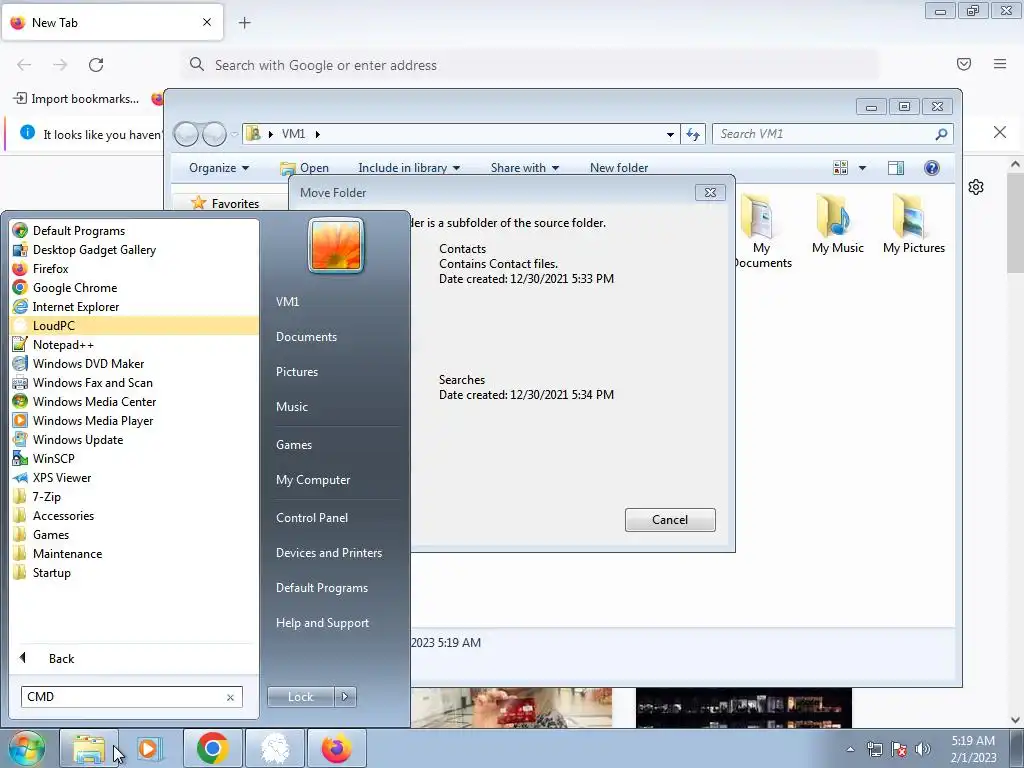Click Import bookmarks in Firefox toolbar
This screenshot has width=1024, height=768.
(76, 99)
